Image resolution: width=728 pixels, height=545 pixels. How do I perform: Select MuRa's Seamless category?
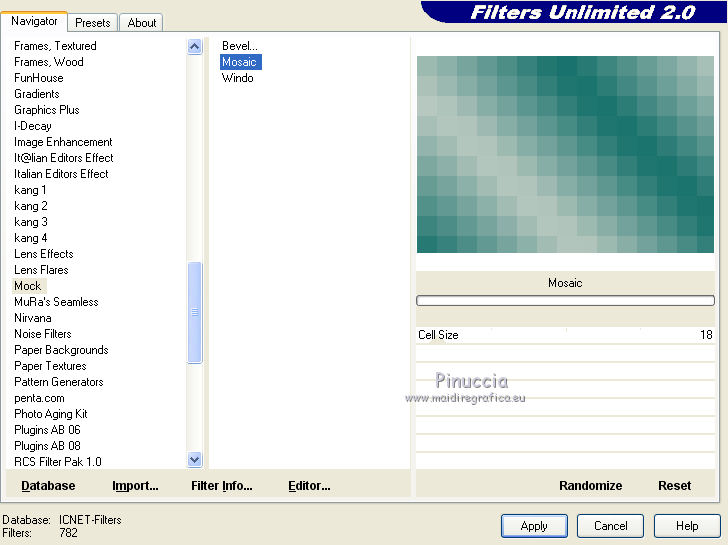pos(56,302)
